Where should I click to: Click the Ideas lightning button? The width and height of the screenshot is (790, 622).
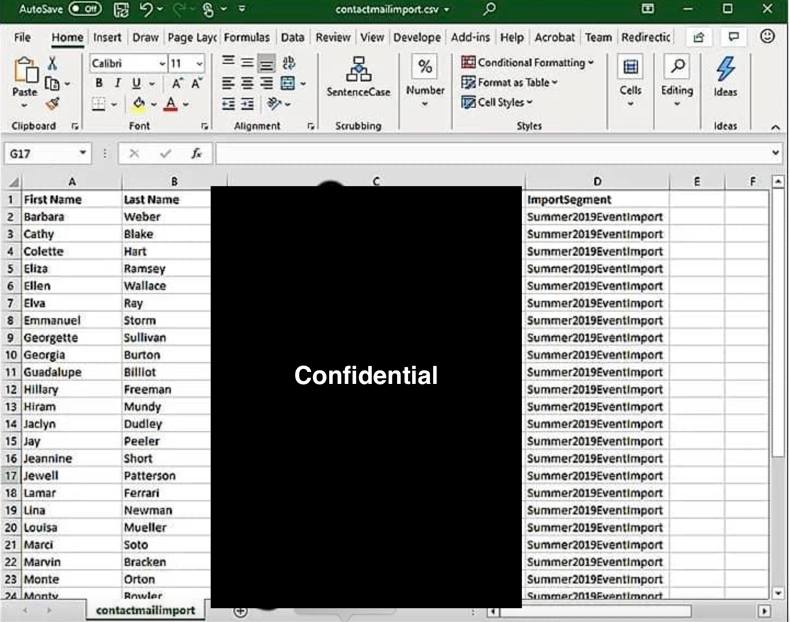point(725,77)
